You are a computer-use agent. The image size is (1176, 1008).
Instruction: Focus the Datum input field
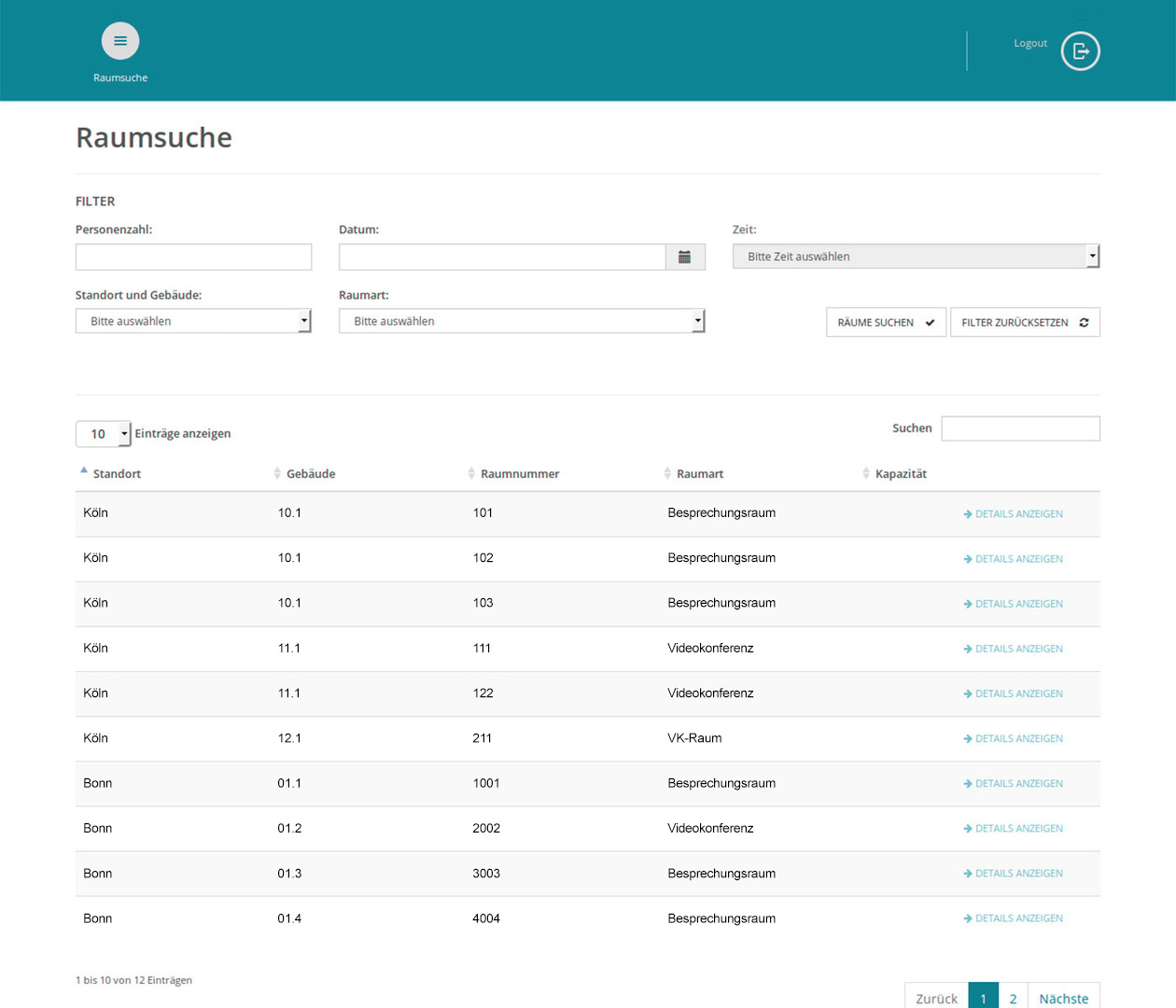(x=502, y=257)
